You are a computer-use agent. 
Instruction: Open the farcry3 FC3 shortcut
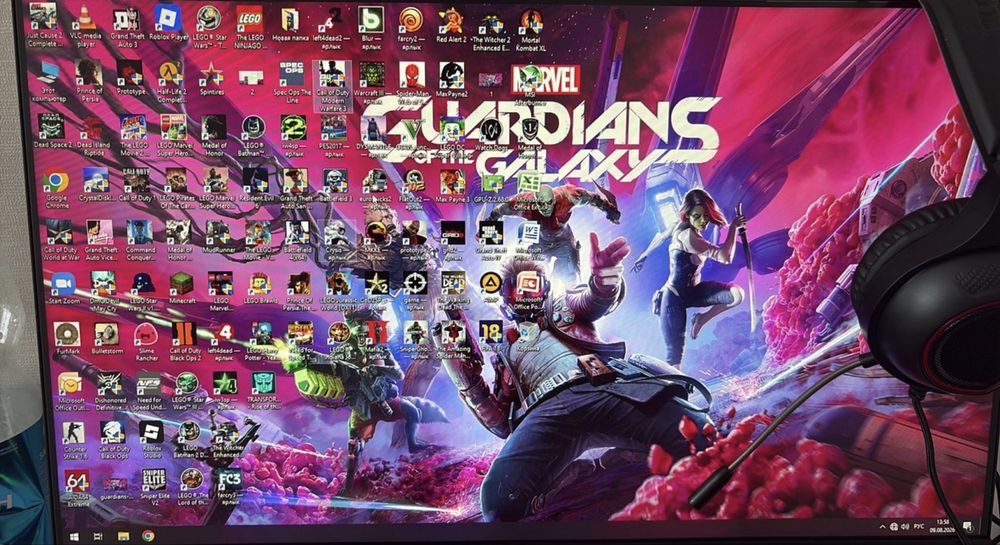tap(230, 487)
